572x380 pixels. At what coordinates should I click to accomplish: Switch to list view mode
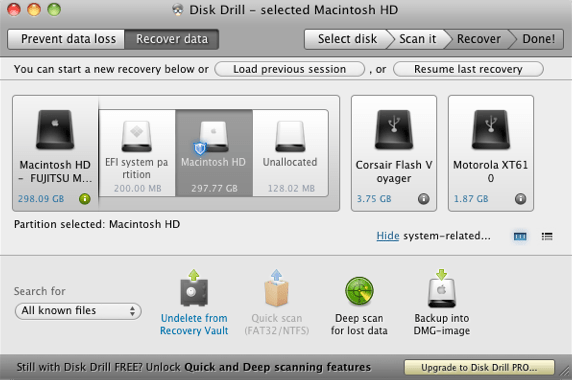547,236
